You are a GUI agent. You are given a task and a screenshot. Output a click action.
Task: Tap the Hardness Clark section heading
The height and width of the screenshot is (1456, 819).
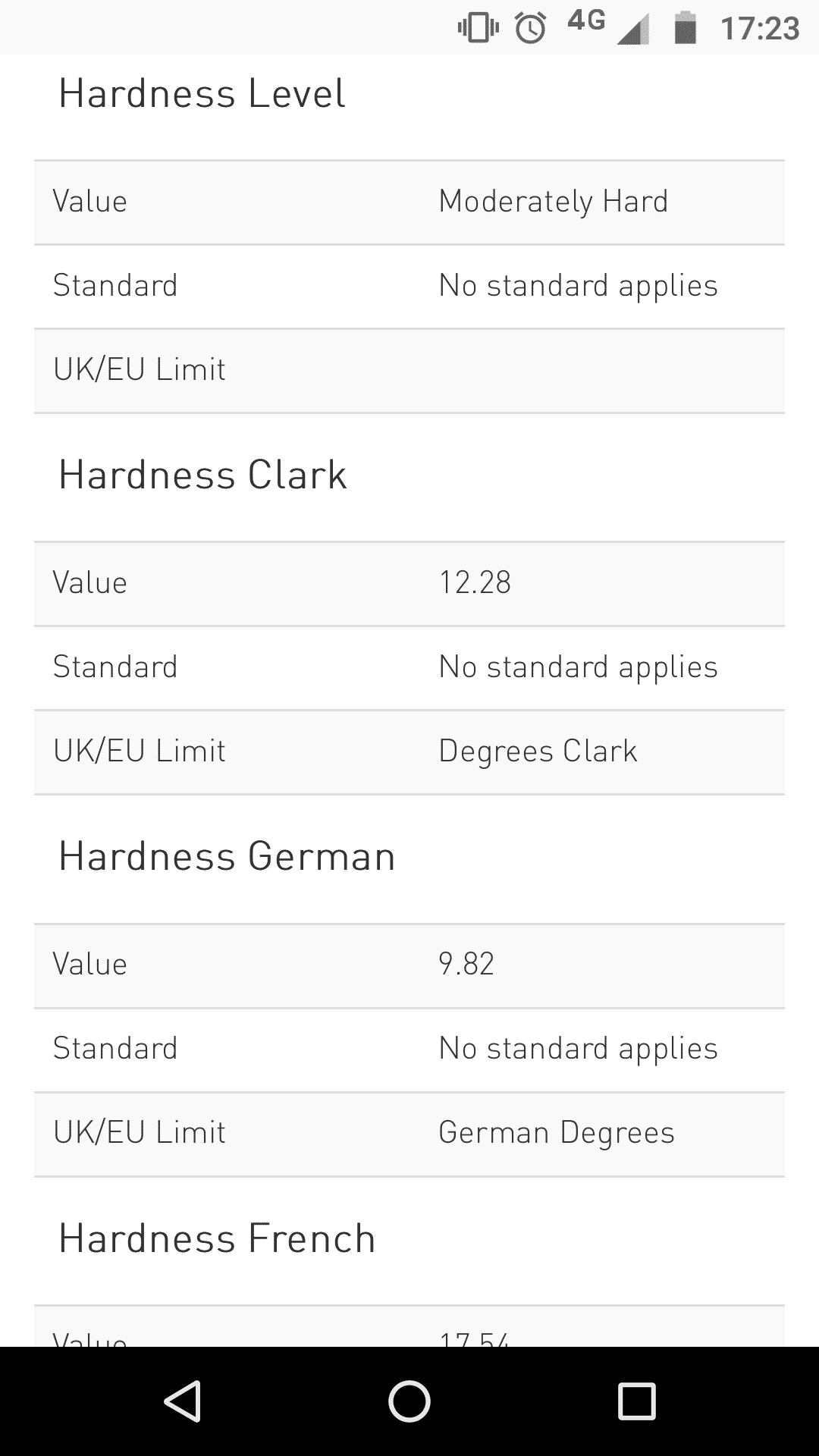pos(202,475)
